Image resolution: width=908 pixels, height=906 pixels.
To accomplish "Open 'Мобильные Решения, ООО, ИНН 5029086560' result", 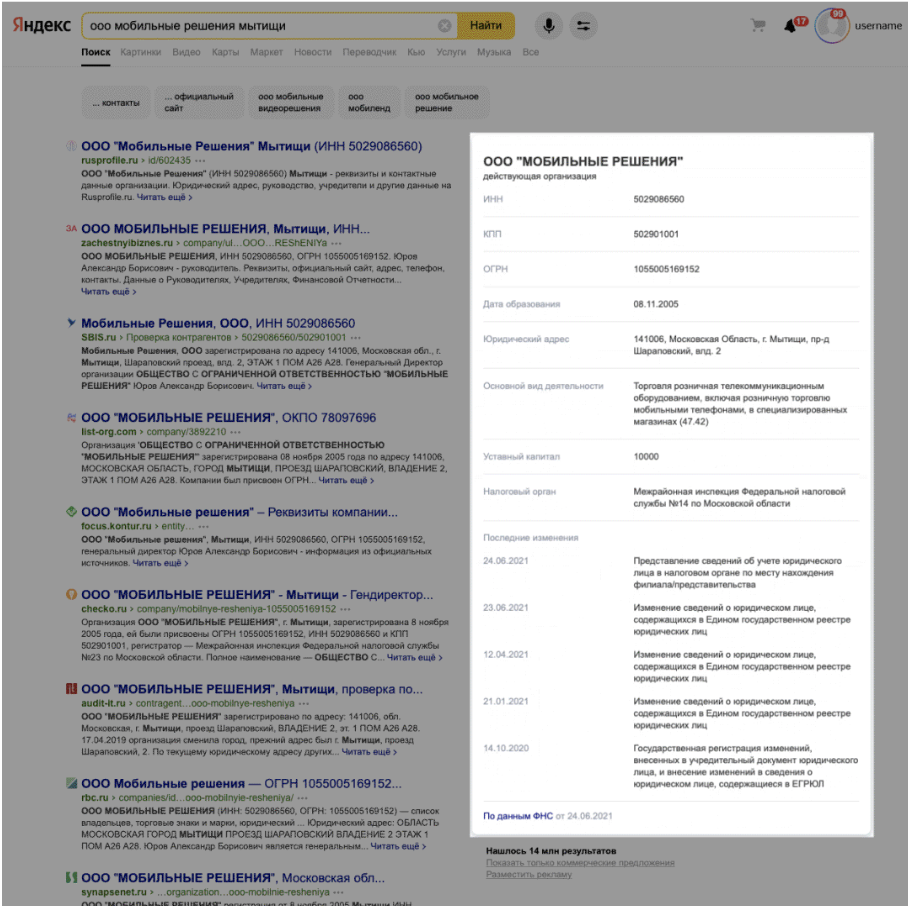I will [218, 323].
